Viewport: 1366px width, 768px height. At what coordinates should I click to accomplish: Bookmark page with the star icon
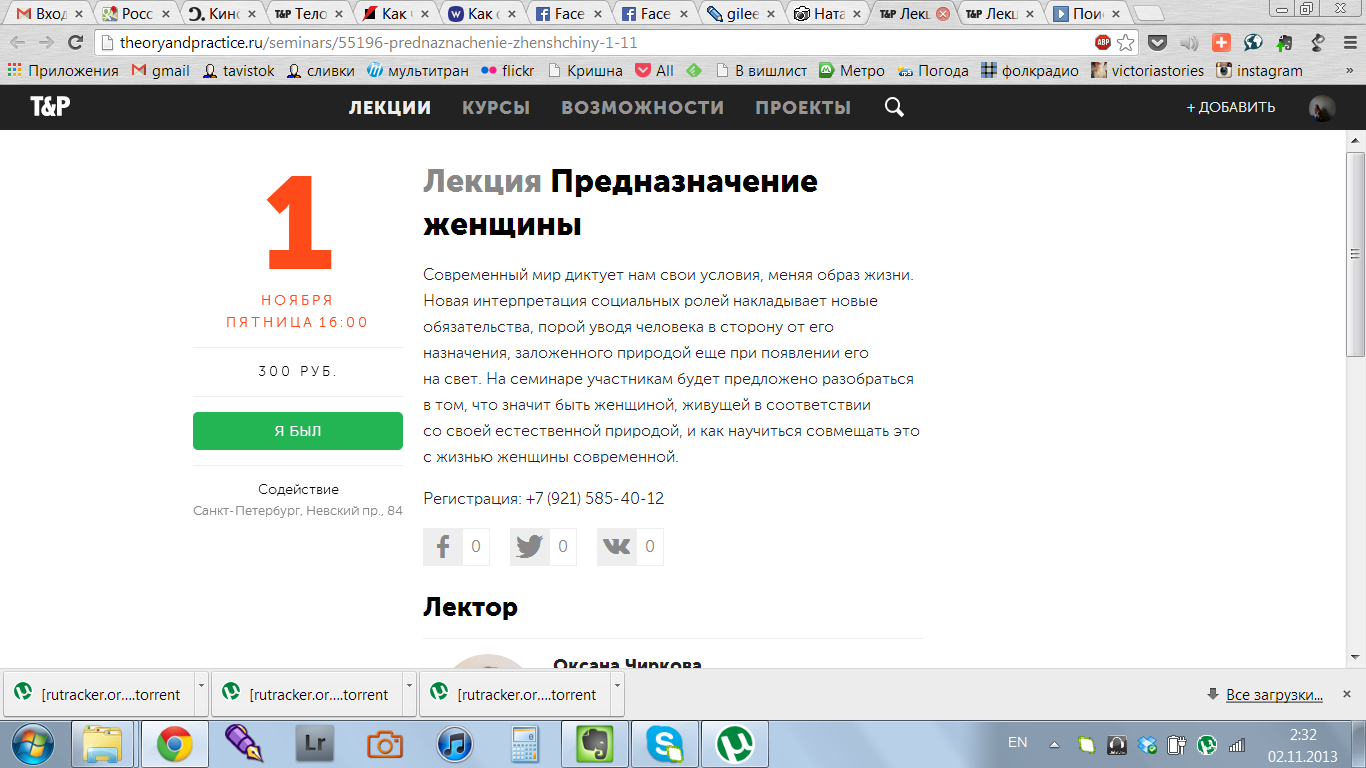tap(1126, 43)
